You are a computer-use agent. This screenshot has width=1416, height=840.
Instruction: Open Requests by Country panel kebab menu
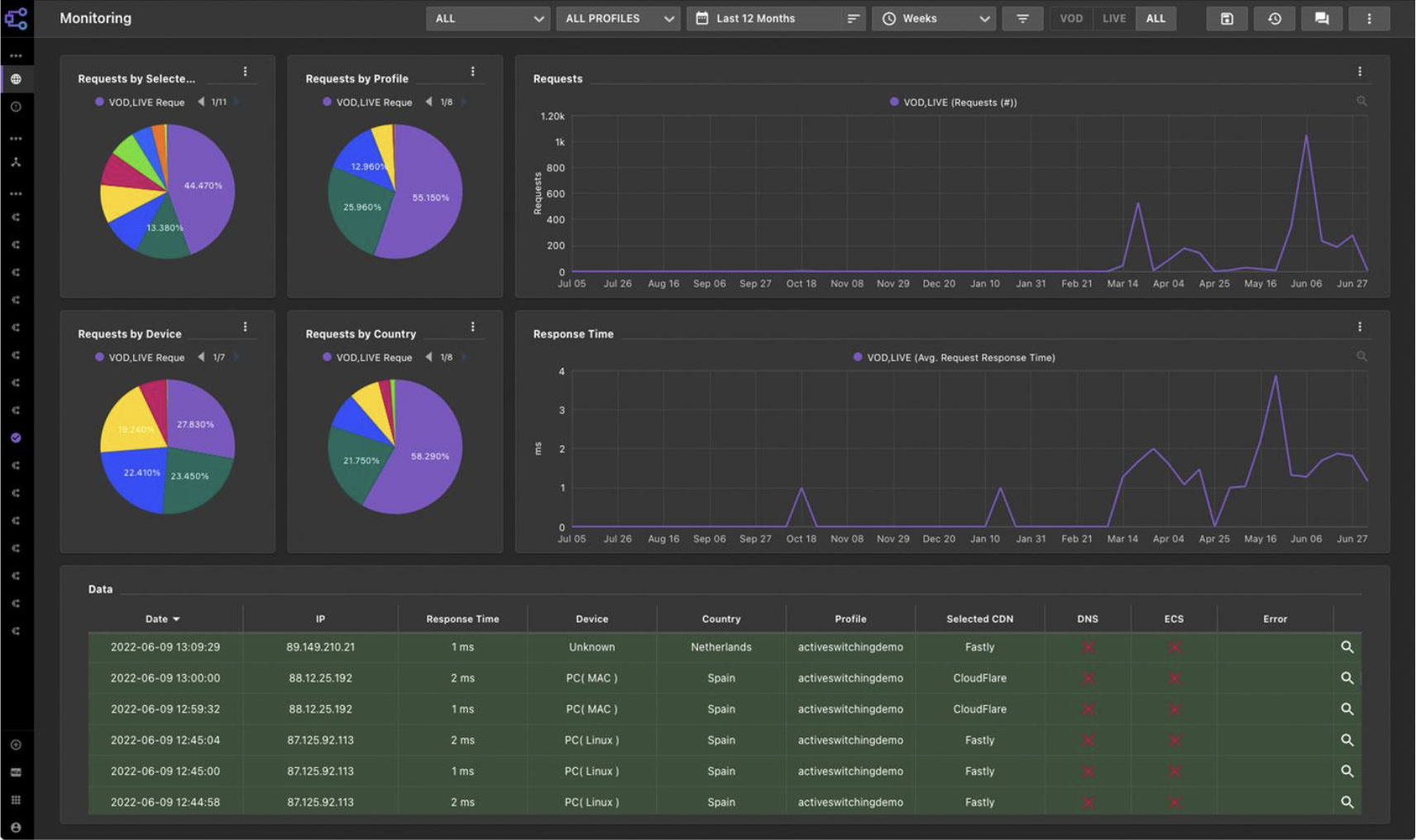pos(472,327)
